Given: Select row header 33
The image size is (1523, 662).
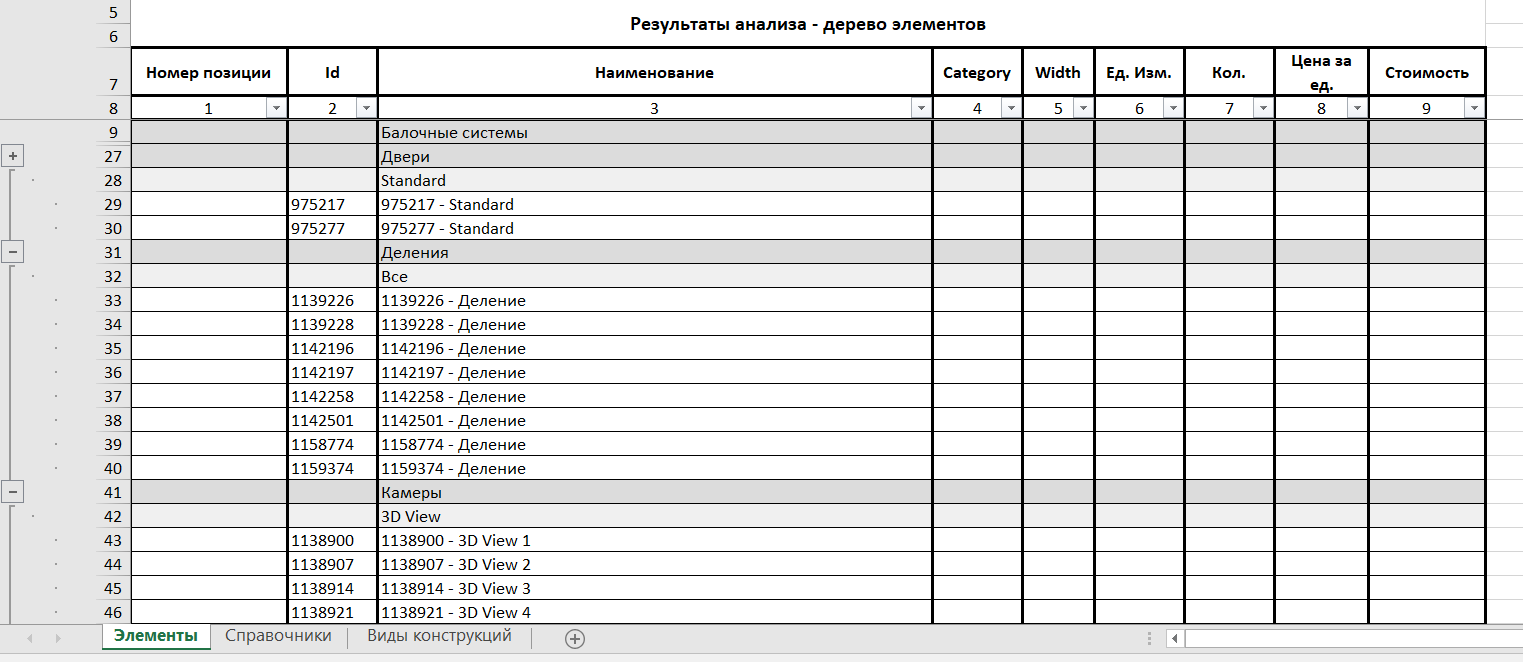Looking at the screenshot, I should pos(112,301).
